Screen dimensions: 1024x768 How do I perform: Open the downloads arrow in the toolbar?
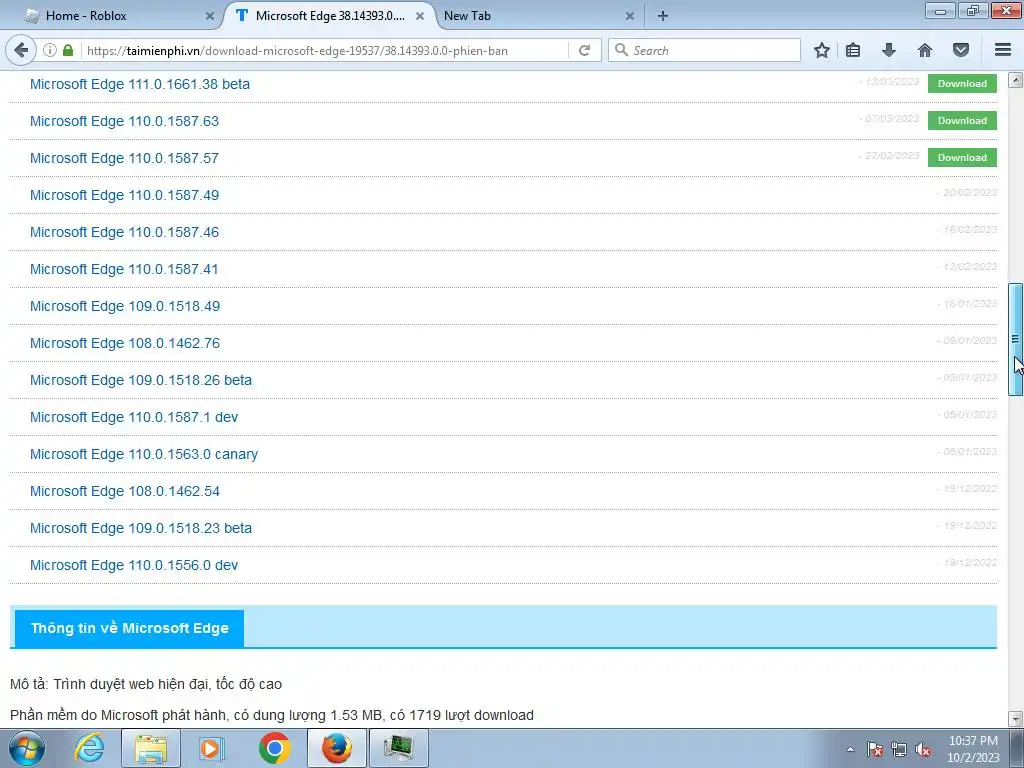click(888, 50)
